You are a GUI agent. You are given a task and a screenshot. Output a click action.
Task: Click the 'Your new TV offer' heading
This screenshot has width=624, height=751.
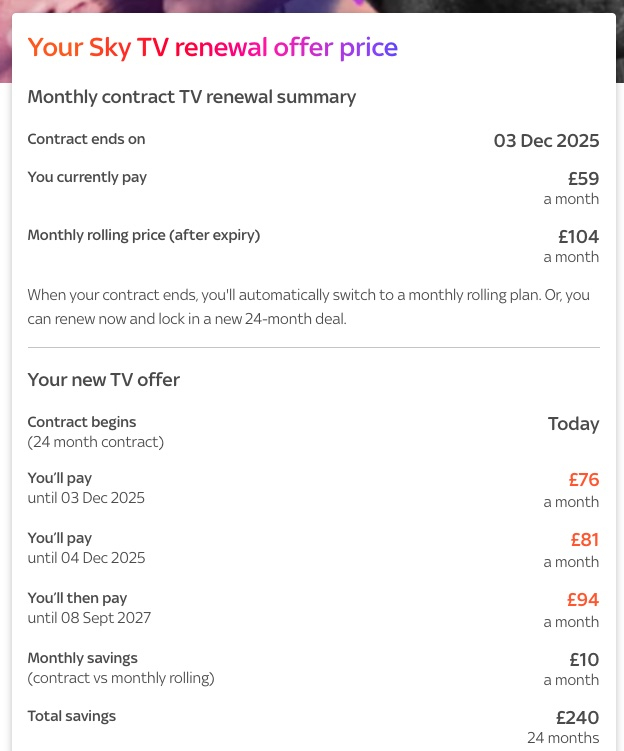tap(103, 380)
